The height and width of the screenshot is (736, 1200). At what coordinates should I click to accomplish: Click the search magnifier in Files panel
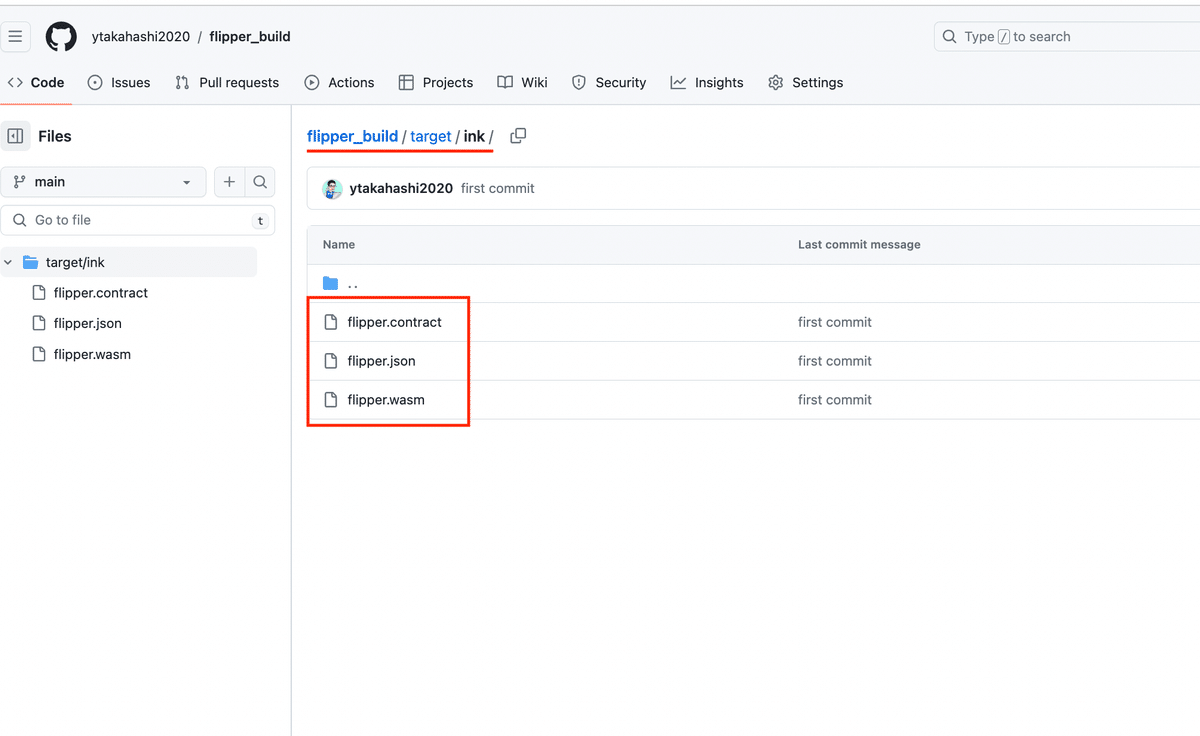(x=260, y=182)
